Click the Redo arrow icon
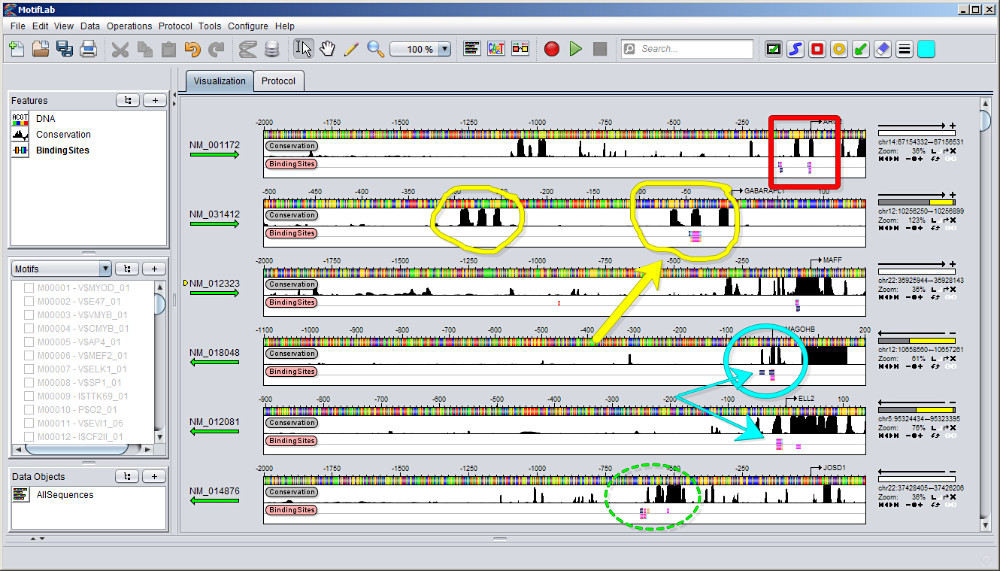 click(216, 49)
